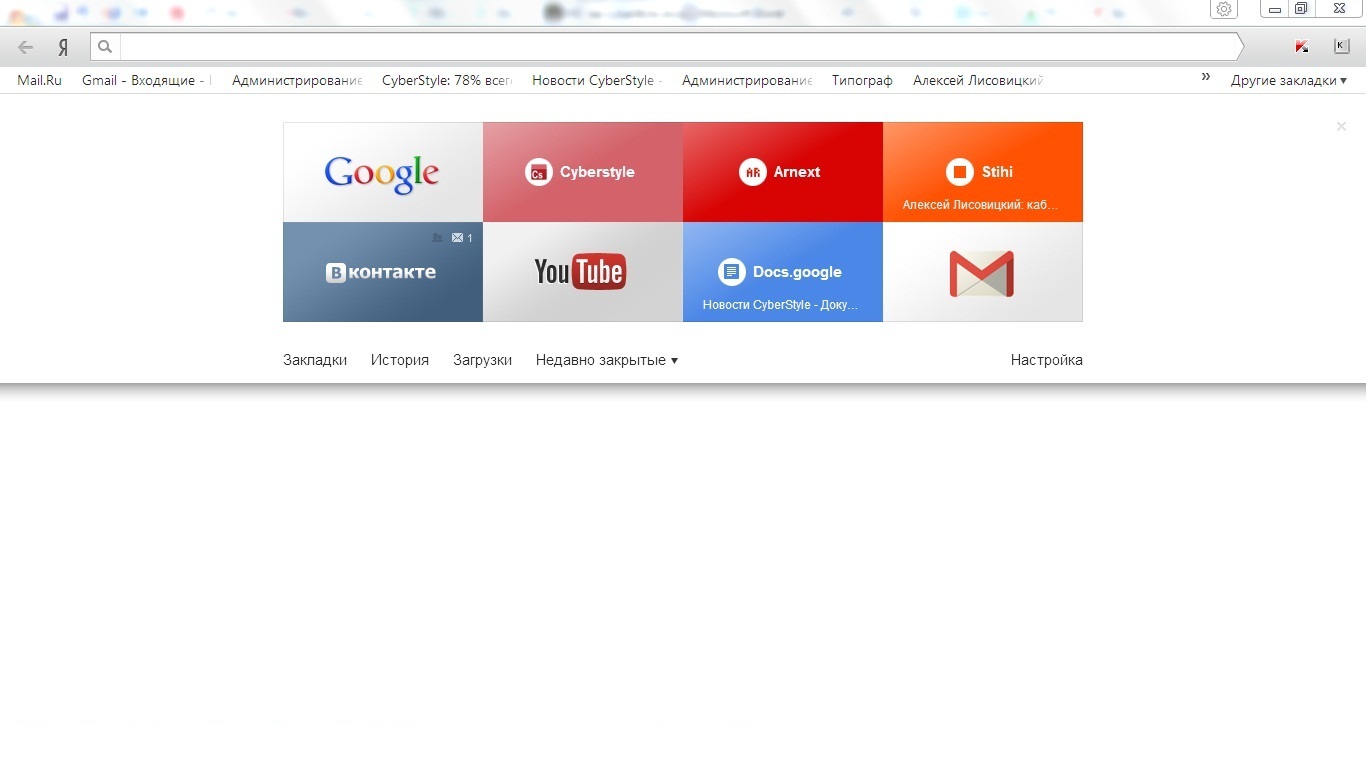Open the Kaspersky virtual keyboard extension icon
Screen dimensions: 1366x768
tap(1342, 46)
